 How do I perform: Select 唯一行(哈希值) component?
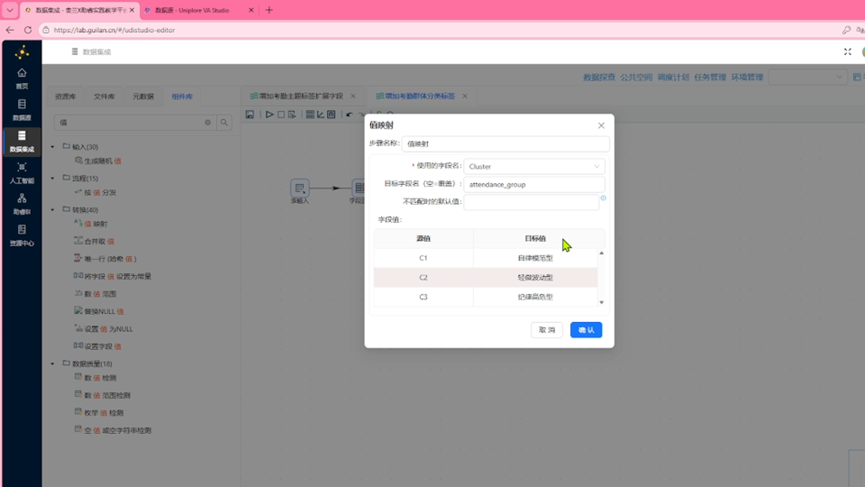[x=105, y=259]
